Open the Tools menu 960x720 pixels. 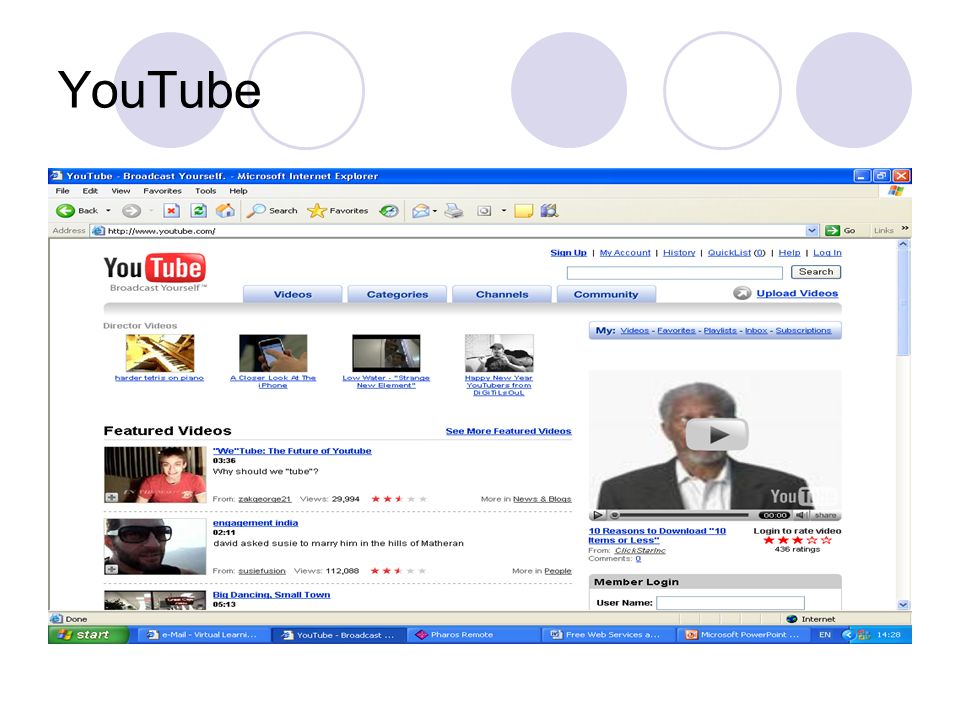[206, 191]
